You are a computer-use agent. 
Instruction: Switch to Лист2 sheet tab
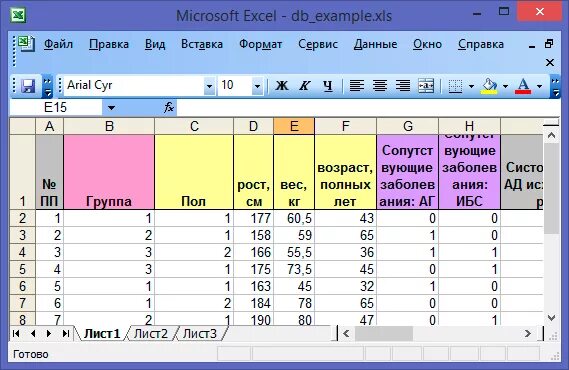pos(151,334)
